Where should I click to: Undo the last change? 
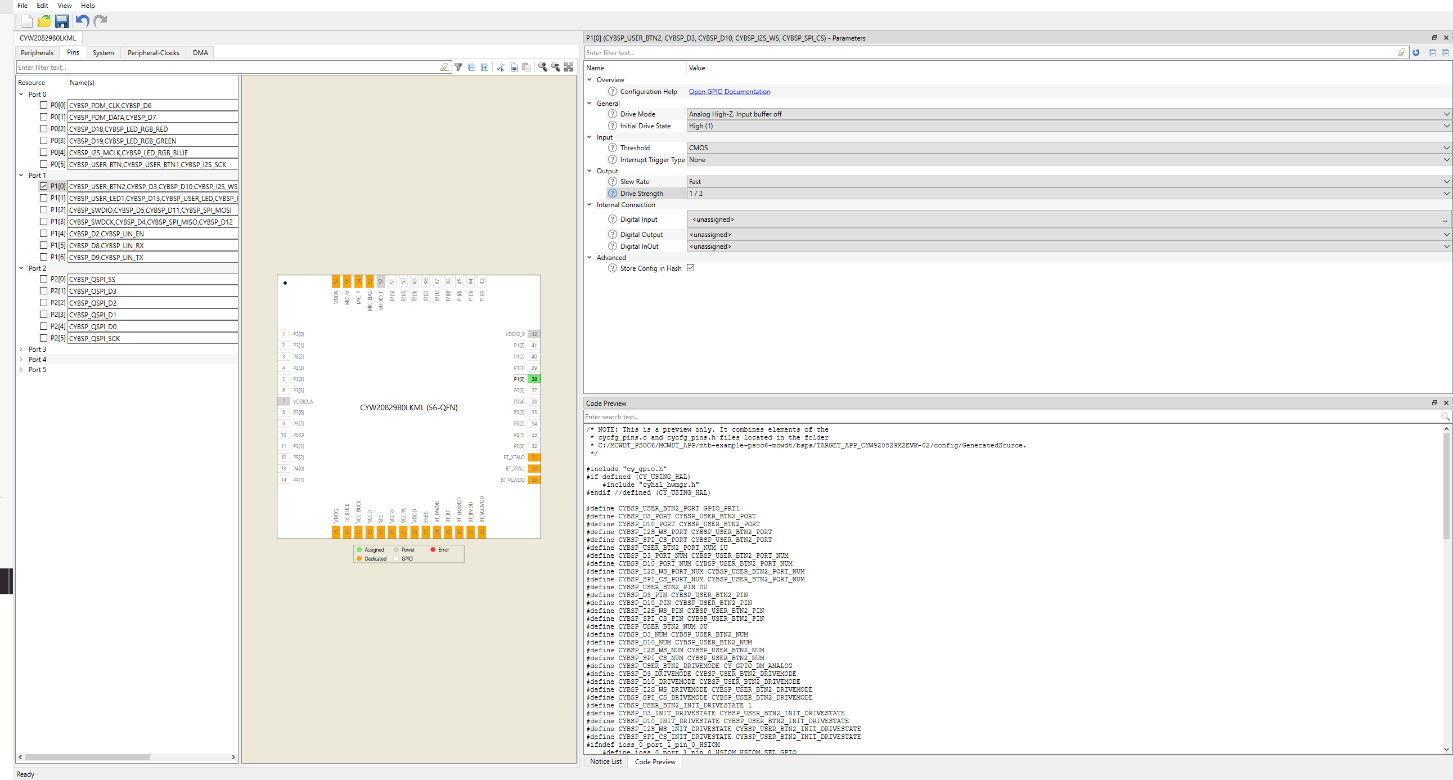click(82, 20)
